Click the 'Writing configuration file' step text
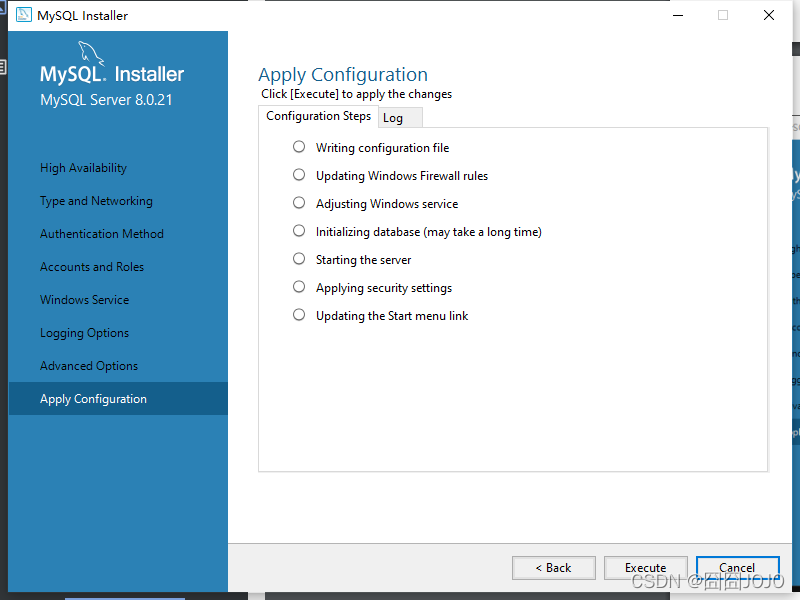 [382, 148]
